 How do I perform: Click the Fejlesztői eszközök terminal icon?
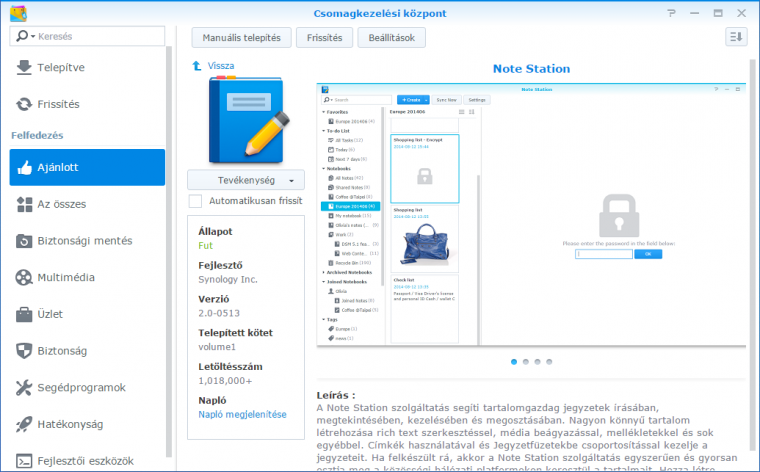click(x=24, y=461)
